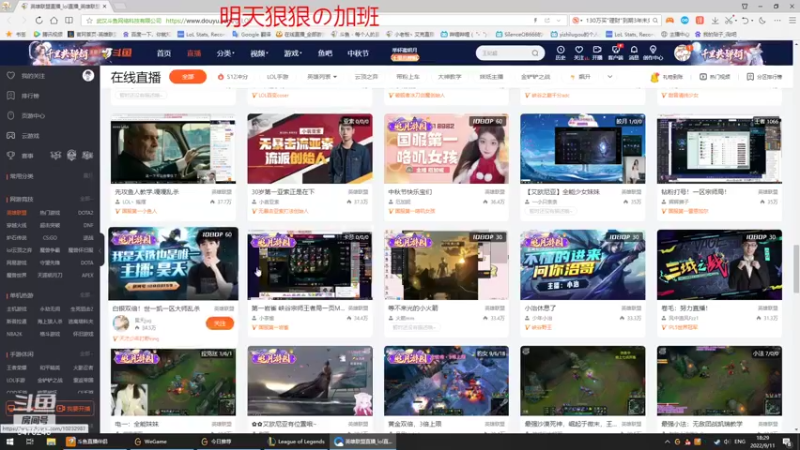Expand 视频 dropdown in navigation

pos(259,53)
